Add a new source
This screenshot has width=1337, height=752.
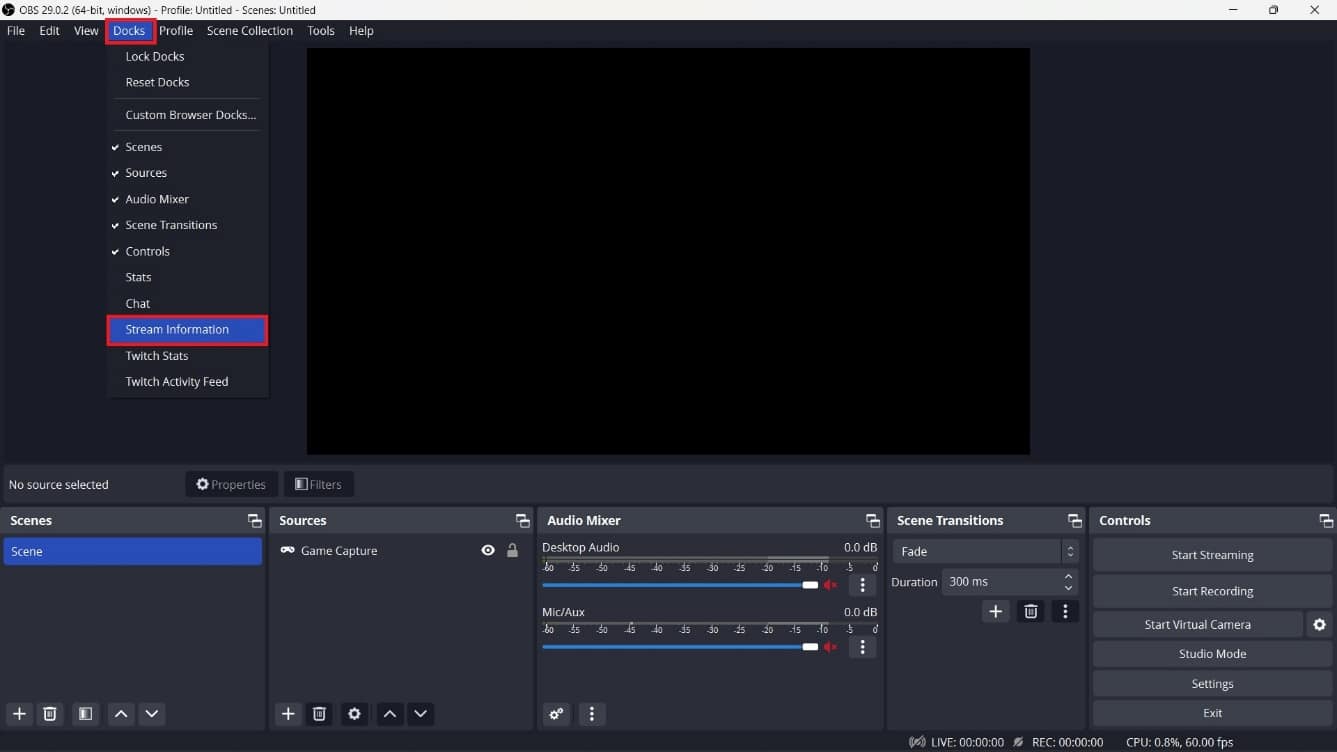287,714
